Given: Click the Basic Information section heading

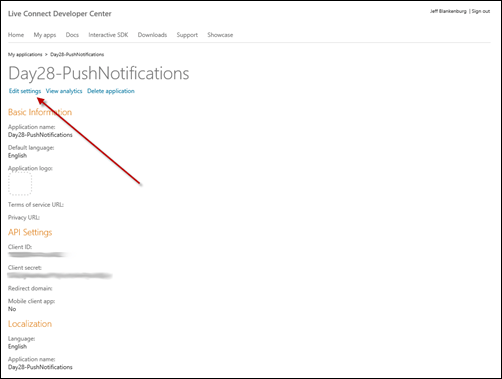Looking at the screenshot, I should (x=40, y=112).
